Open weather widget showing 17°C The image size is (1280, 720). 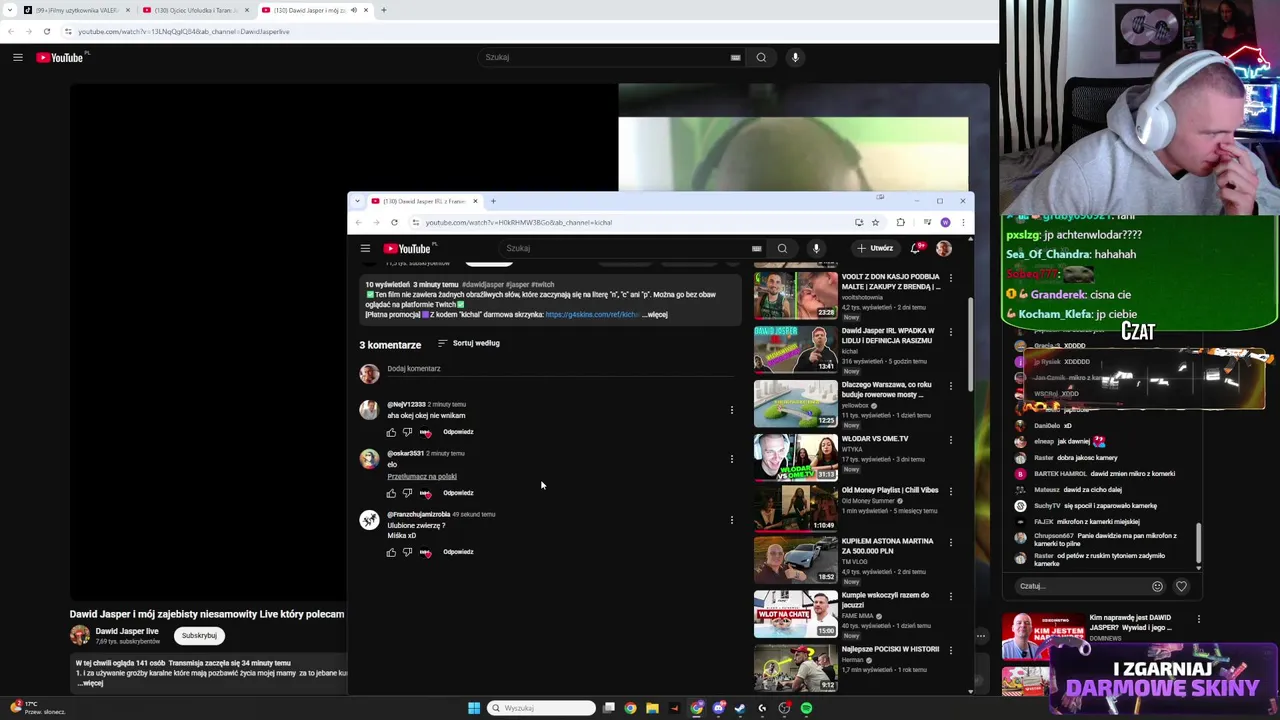click(36, 707)
